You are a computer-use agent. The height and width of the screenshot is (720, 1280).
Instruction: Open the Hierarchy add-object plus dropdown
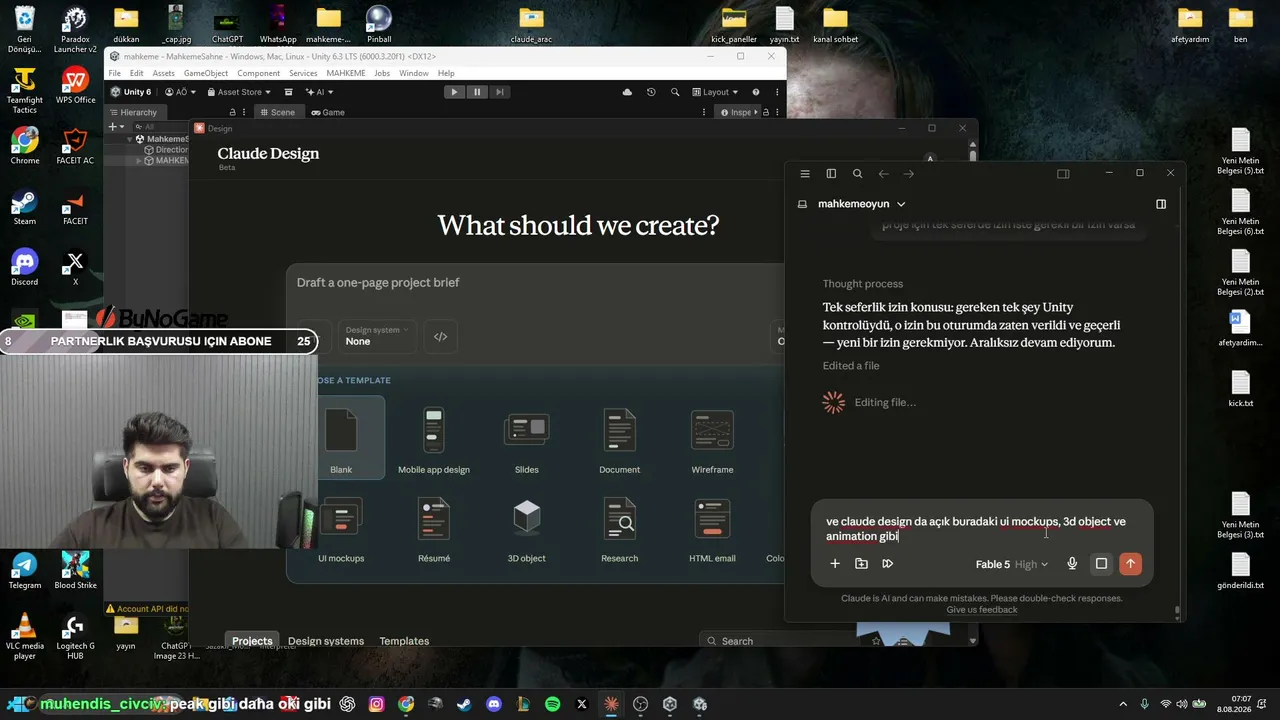(x=116, y=127)
